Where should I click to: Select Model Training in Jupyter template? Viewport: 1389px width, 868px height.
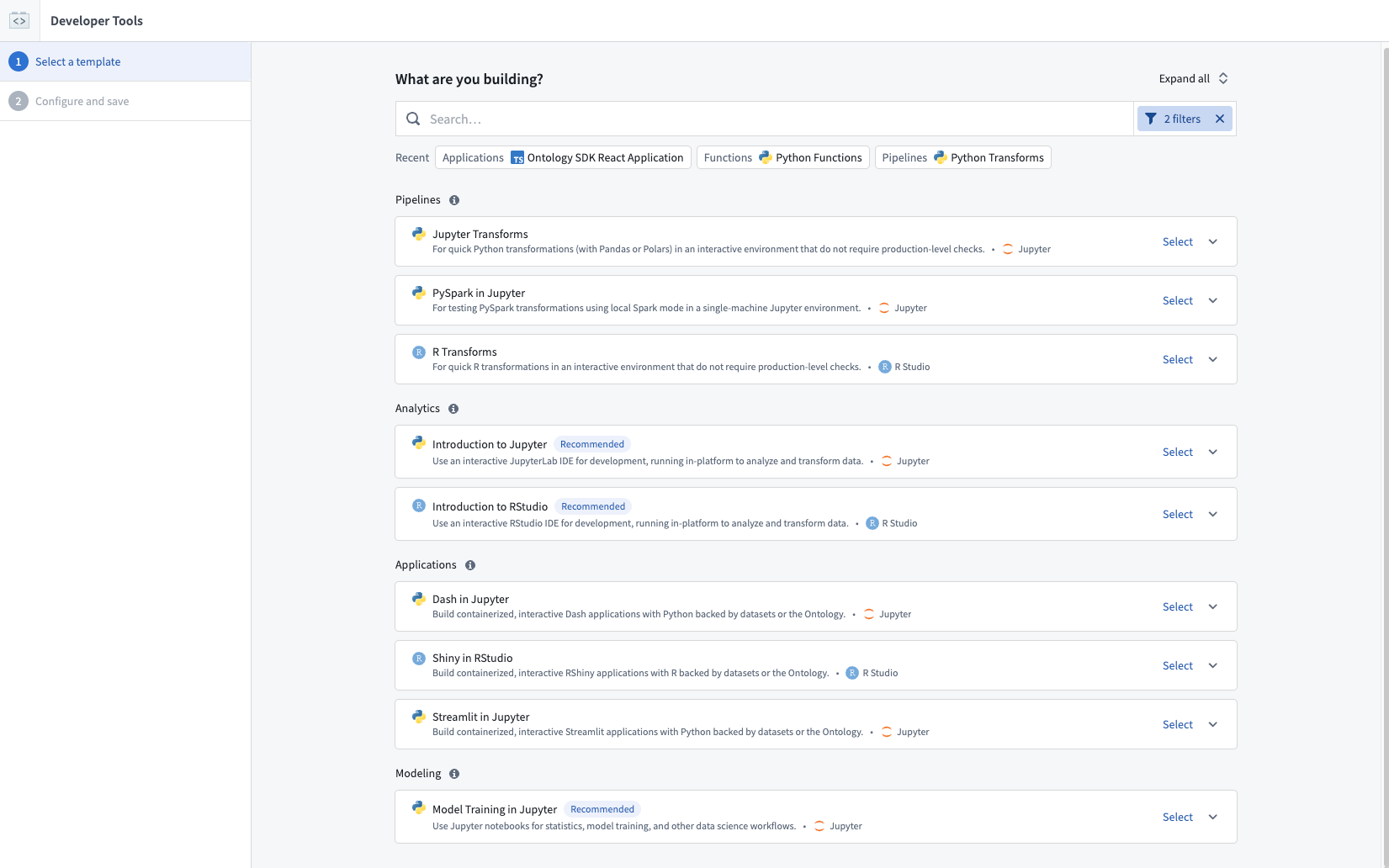[x=1178, y=817]
